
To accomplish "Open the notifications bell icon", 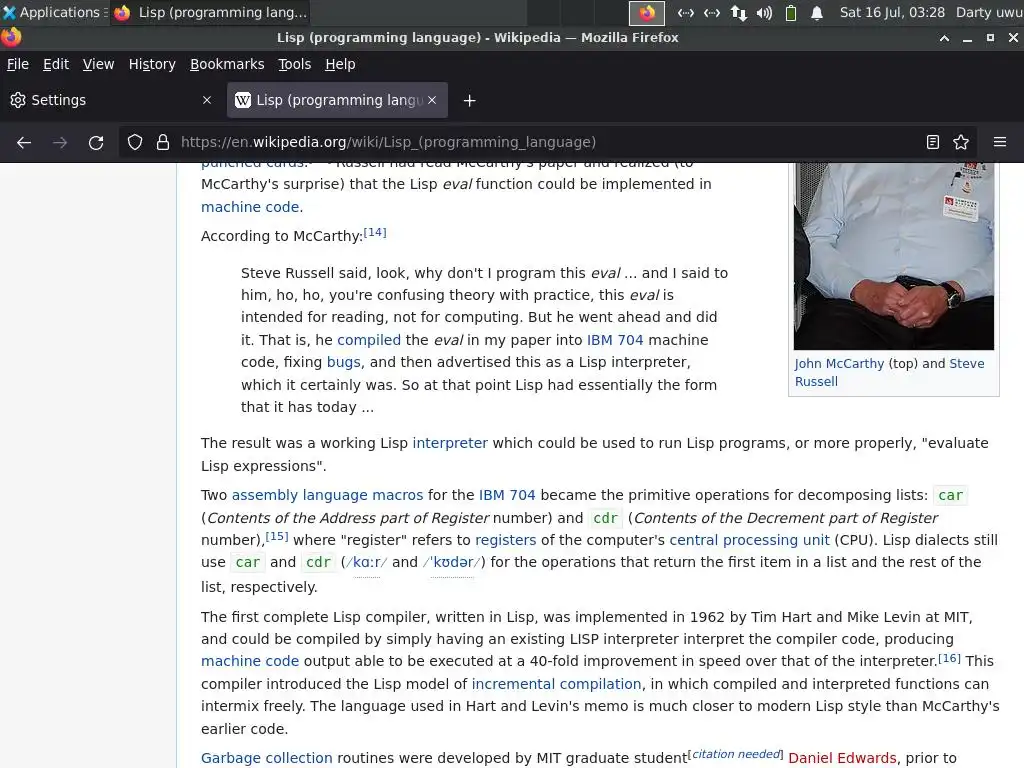I will [817, 12].
